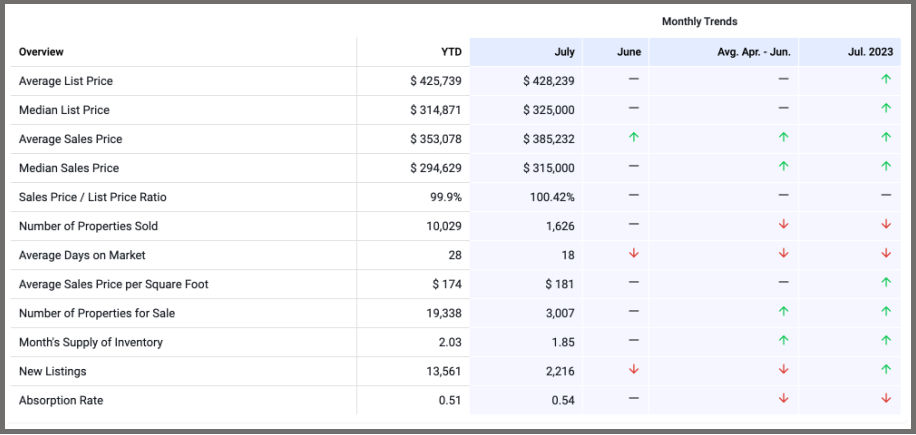Screen dimensions: 916x435
Task: Click the Monthly Trends heading
Action: pyautogui.click(x=699, y=21)
